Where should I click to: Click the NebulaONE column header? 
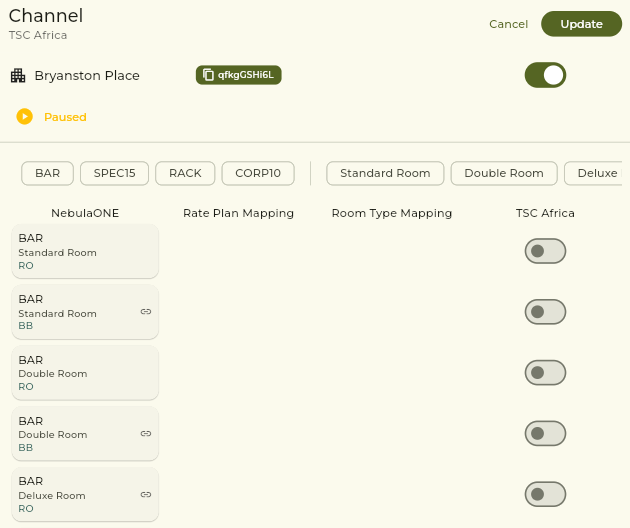tap(85, 213)
